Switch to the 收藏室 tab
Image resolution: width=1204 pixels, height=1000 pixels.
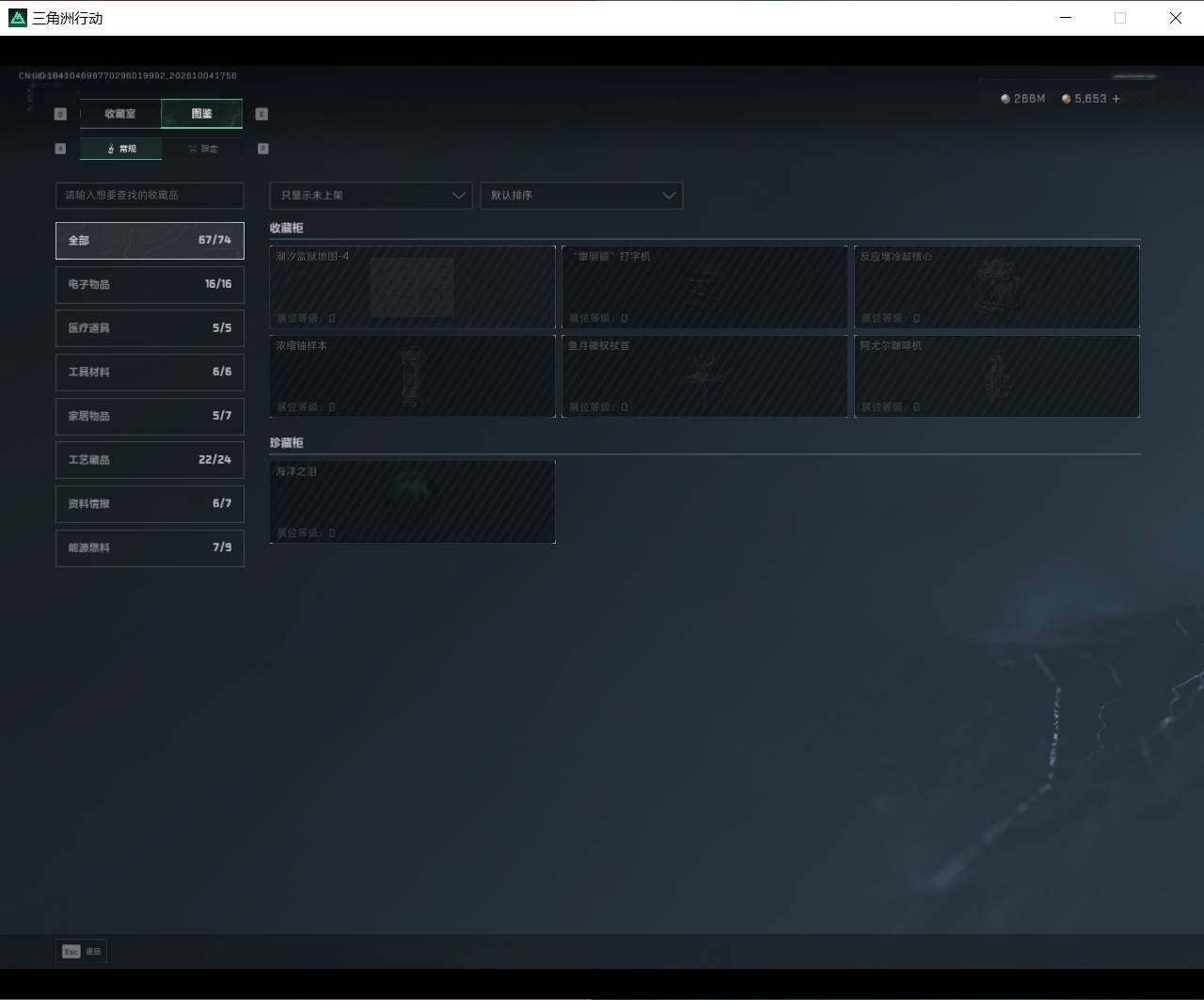[x=120, y=114]
